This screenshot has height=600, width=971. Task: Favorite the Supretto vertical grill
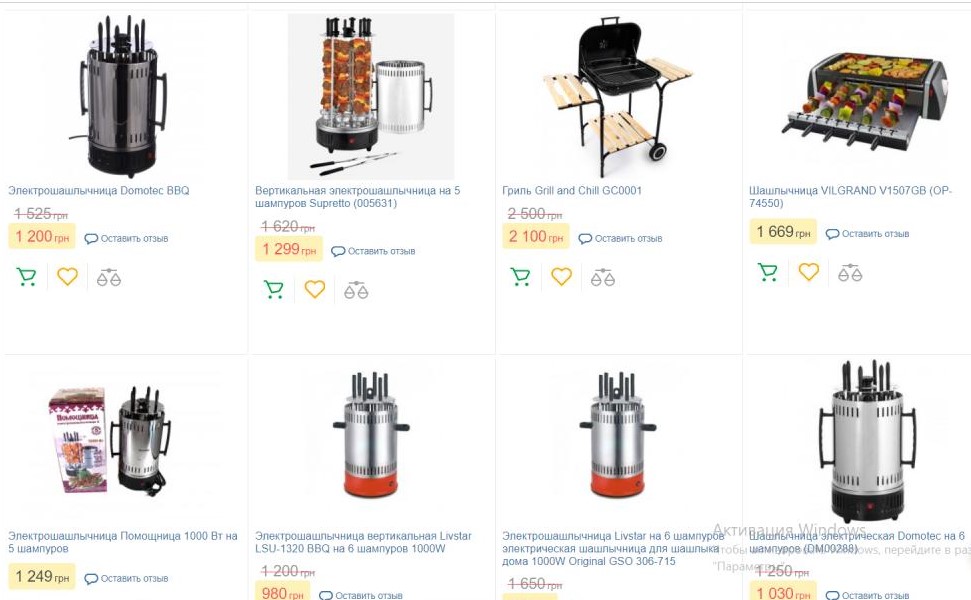(314, 290)
